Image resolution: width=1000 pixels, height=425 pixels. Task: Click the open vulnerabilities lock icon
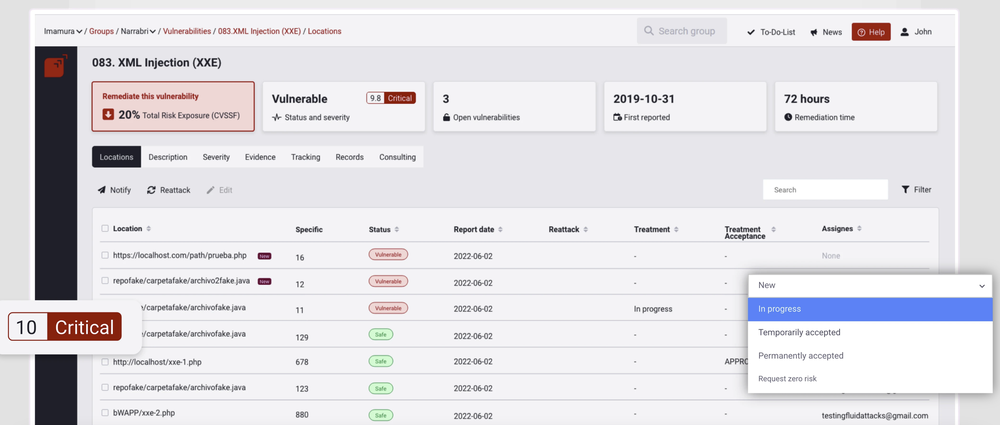(446, 117)
